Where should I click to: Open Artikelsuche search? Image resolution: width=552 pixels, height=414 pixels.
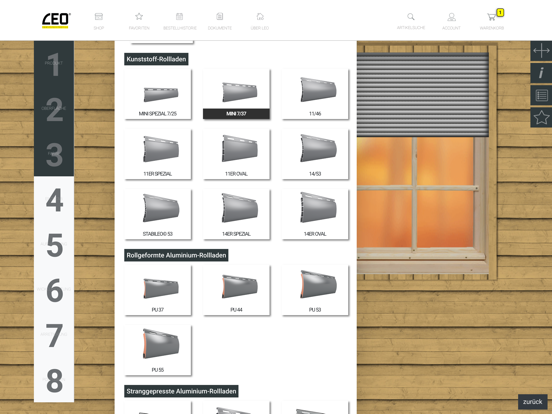click(x=411, y=21)
